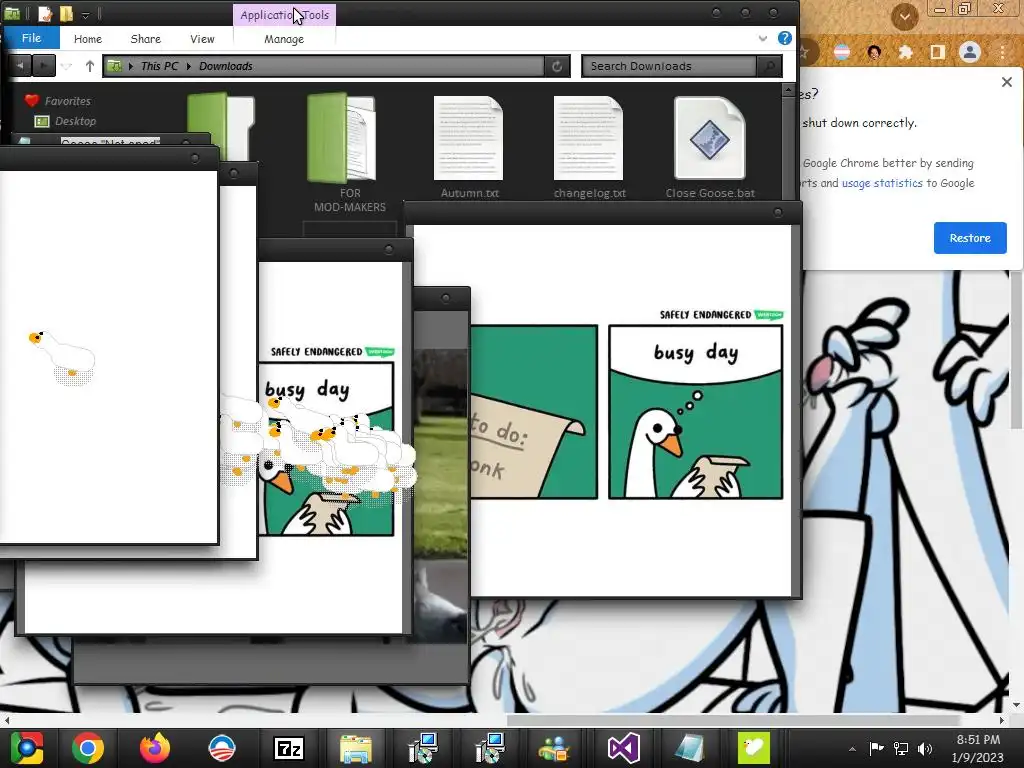Click Chrome tab search chevron button
The width and height of the screenshot is (1024, 768).
pos(904,16)
